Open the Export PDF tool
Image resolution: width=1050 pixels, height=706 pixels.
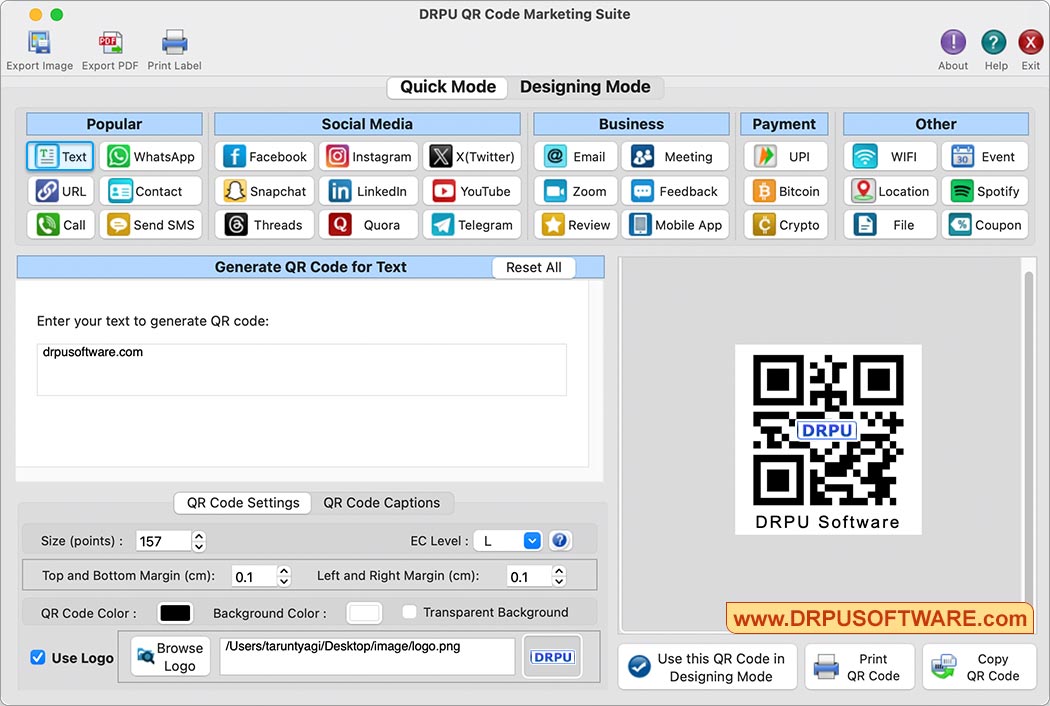[109, 48]
